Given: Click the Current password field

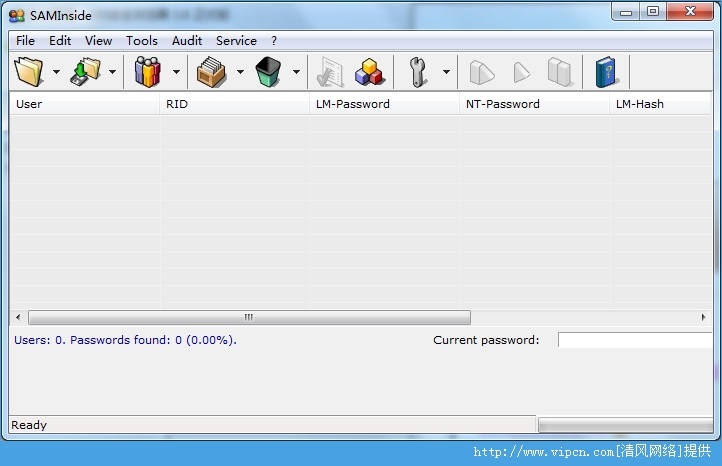Looking at the screenshot, I should coord(635,340).
